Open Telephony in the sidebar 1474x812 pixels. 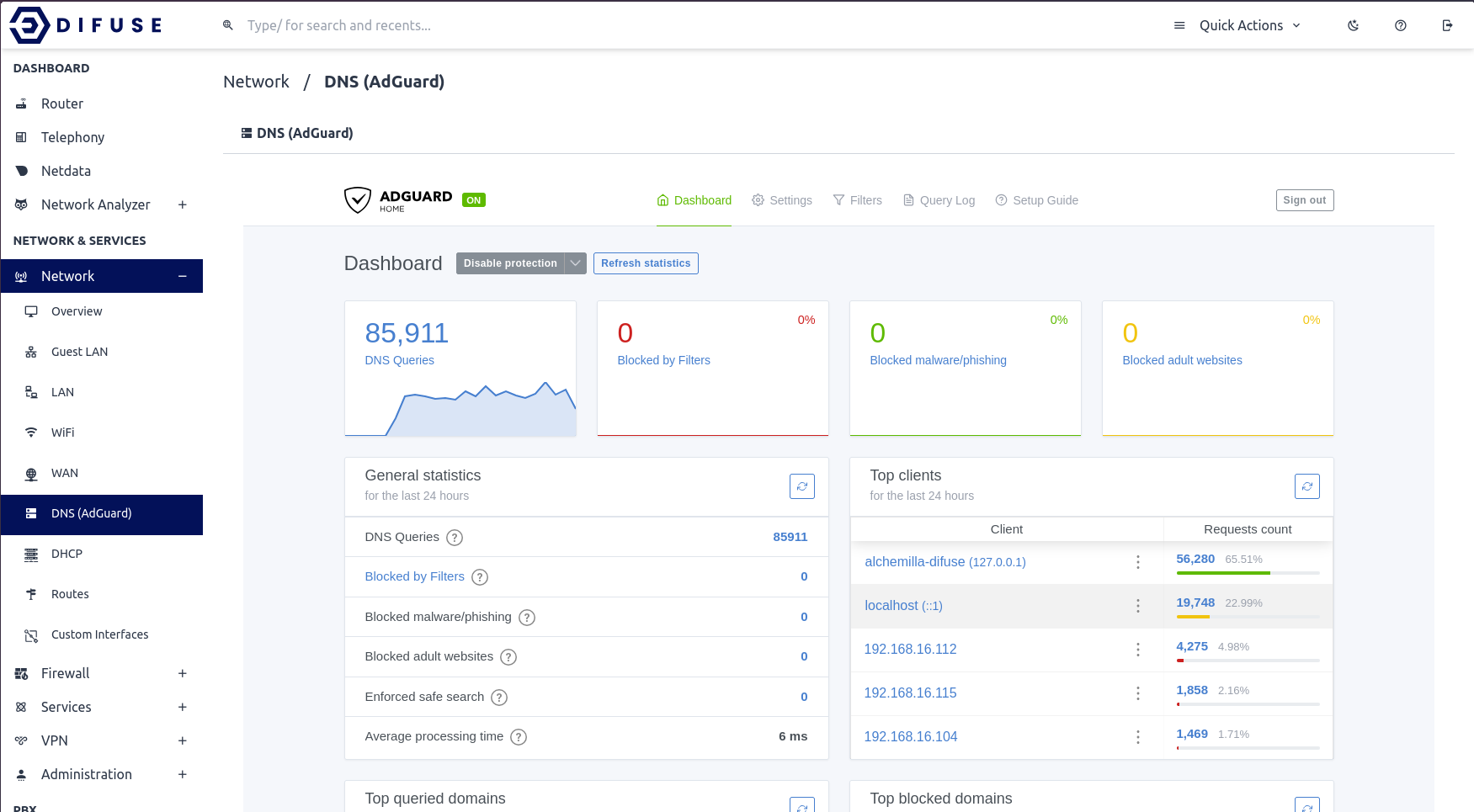(x=72, y=137)
